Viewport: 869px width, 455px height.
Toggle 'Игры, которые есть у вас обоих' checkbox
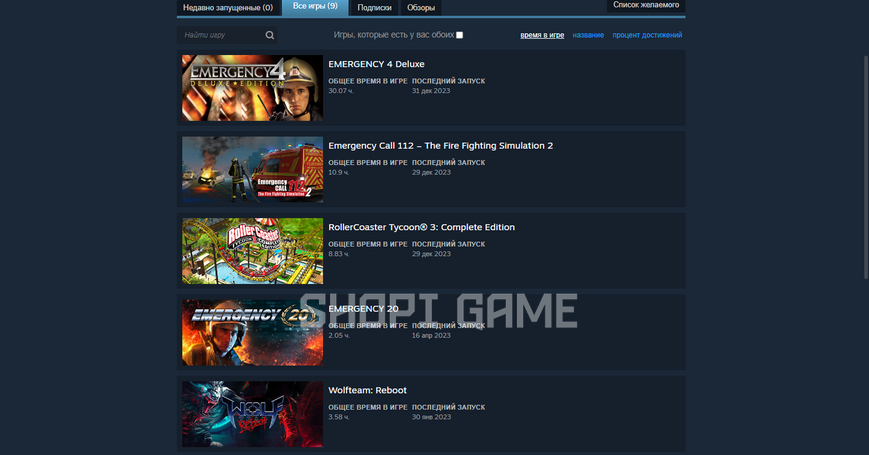coord(459,35)
